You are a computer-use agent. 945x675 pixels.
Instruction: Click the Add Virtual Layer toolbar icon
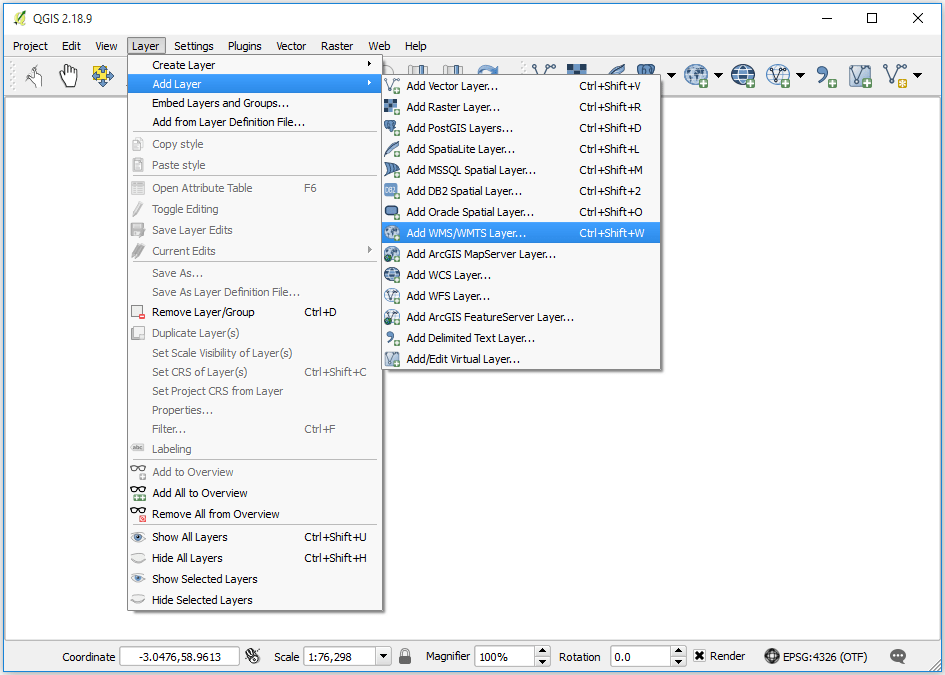pyautogui.click(x=895, y=73)
